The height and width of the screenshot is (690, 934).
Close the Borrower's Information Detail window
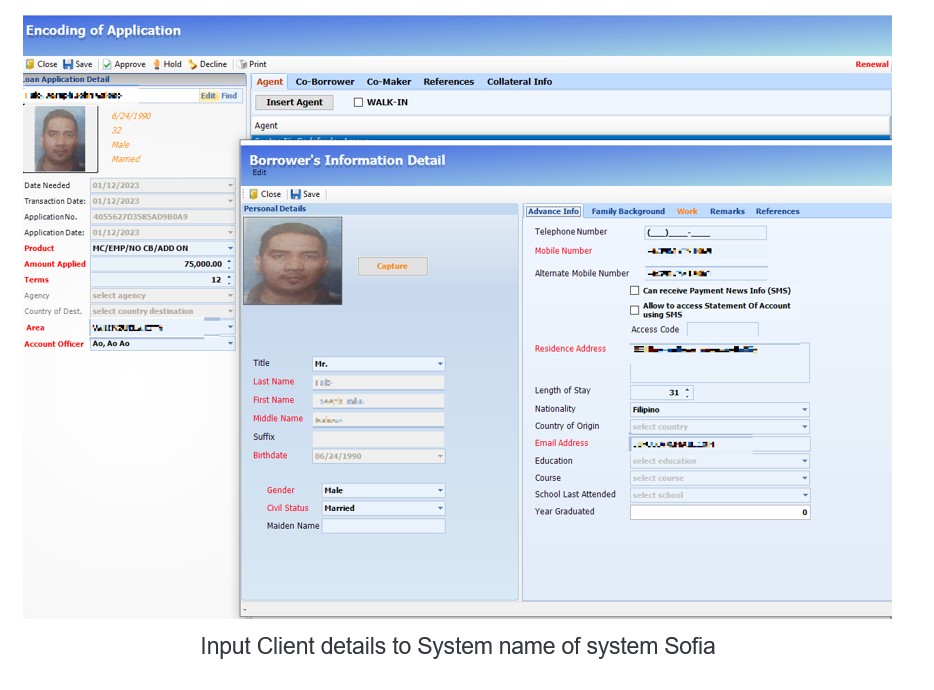pos(264,194)
